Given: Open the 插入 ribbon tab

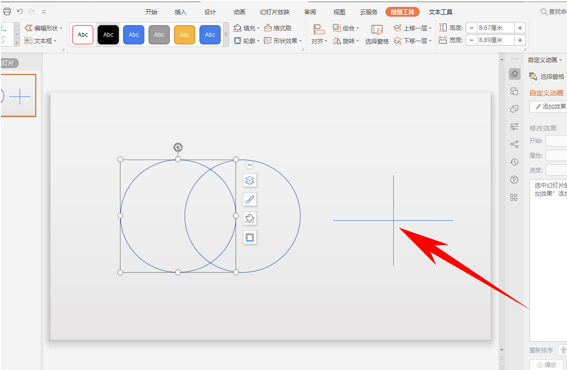Looking at the screenshot, I should coord(180,12).
